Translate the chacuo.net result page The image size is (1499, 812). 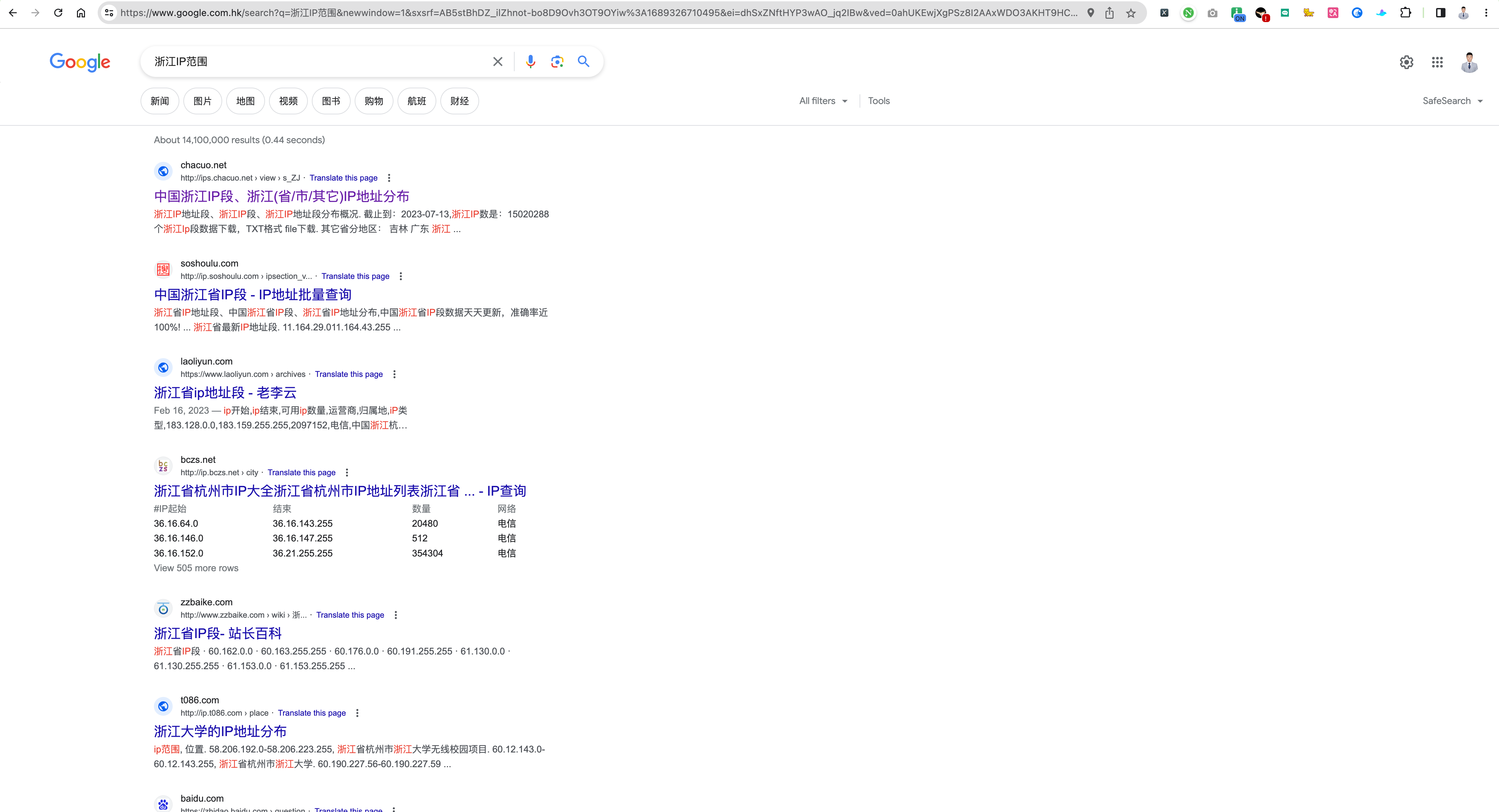click(x=343, y=178)
